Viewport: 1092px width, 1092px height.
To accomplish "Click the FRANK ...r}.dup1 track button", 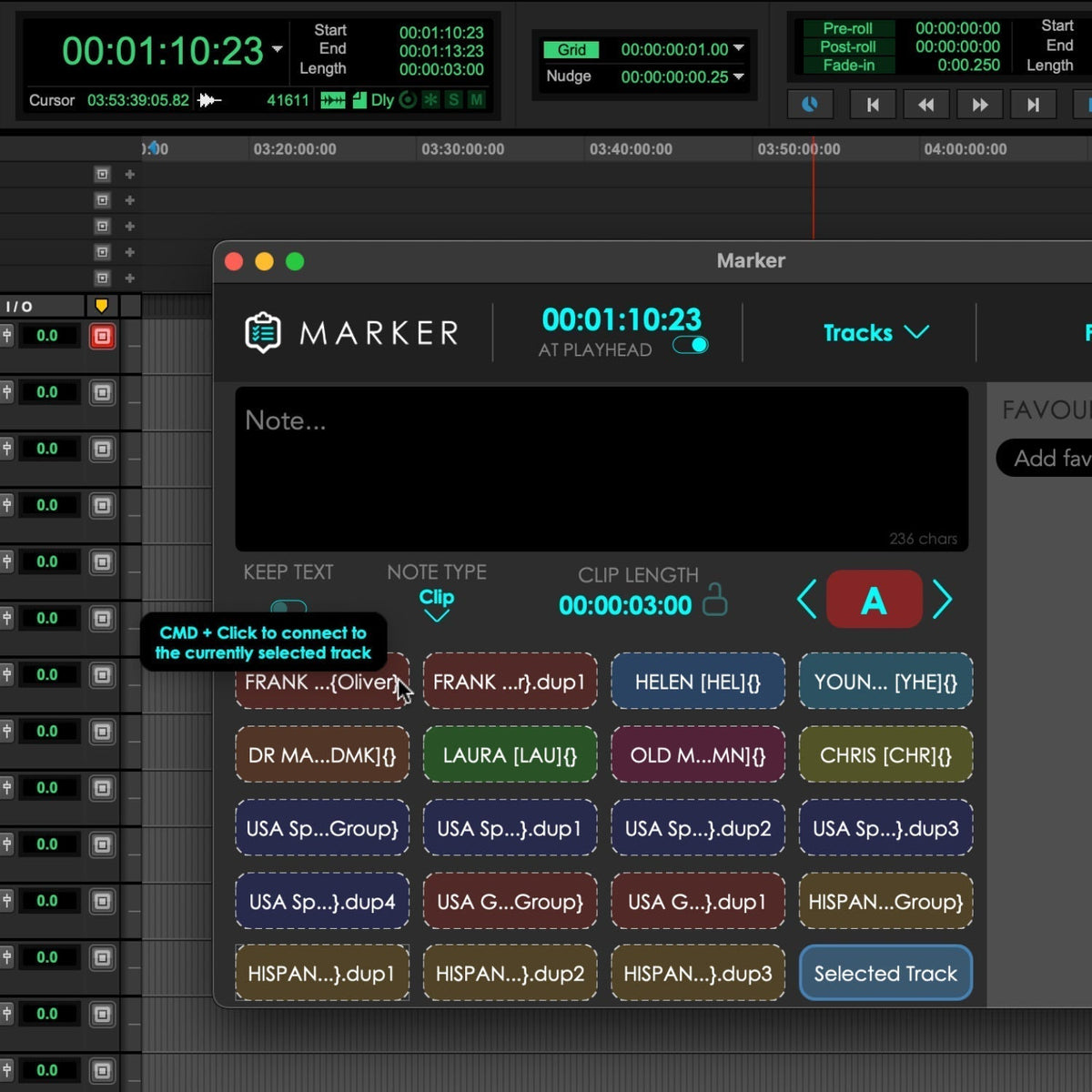I will pyautogui.click(x=510, y=682).
